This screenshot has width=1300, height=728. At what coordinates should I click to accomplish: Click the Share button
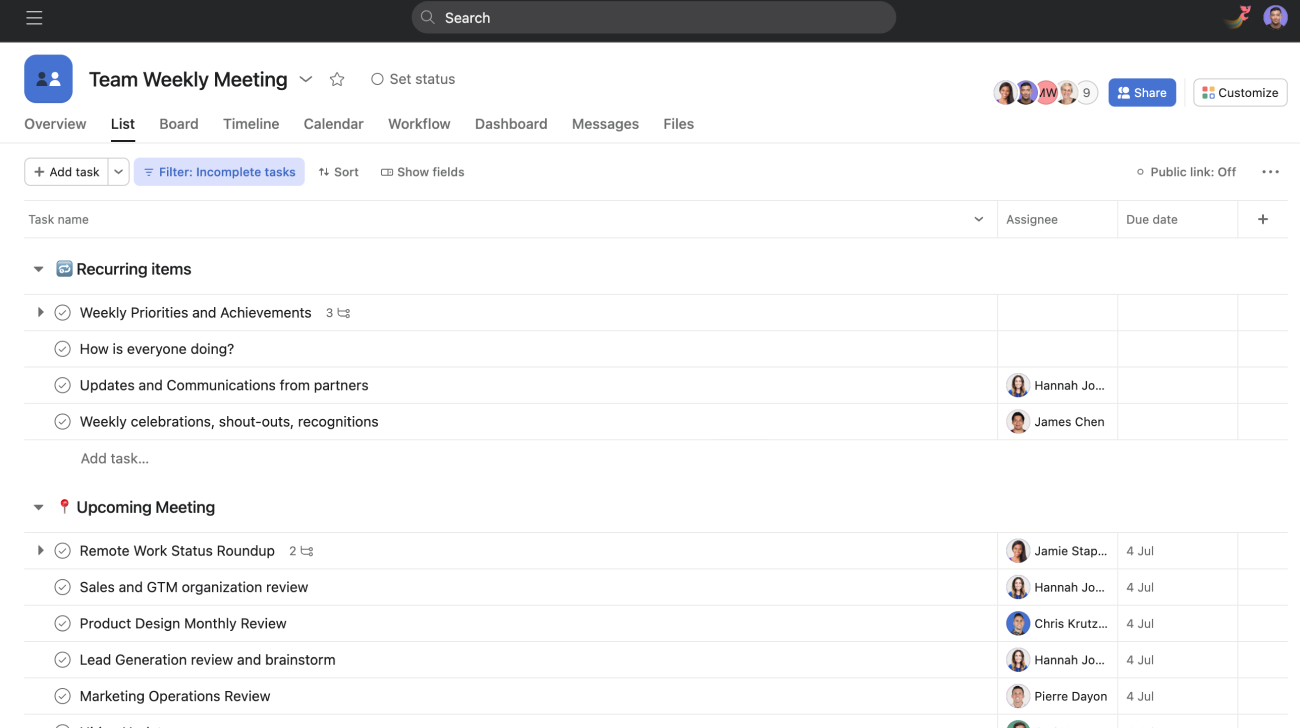pos(1142,92)
